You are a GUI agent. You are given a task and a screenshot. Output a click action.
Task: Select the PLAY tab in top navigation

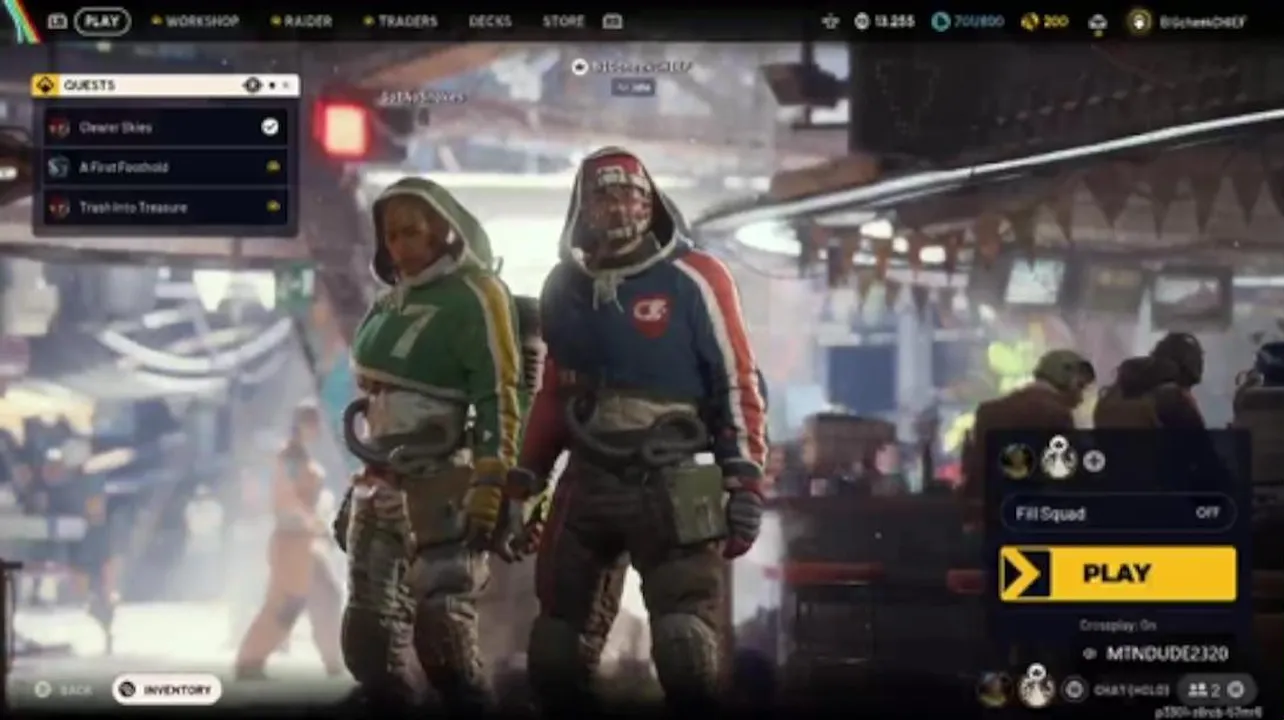click(x=102, y=21)
